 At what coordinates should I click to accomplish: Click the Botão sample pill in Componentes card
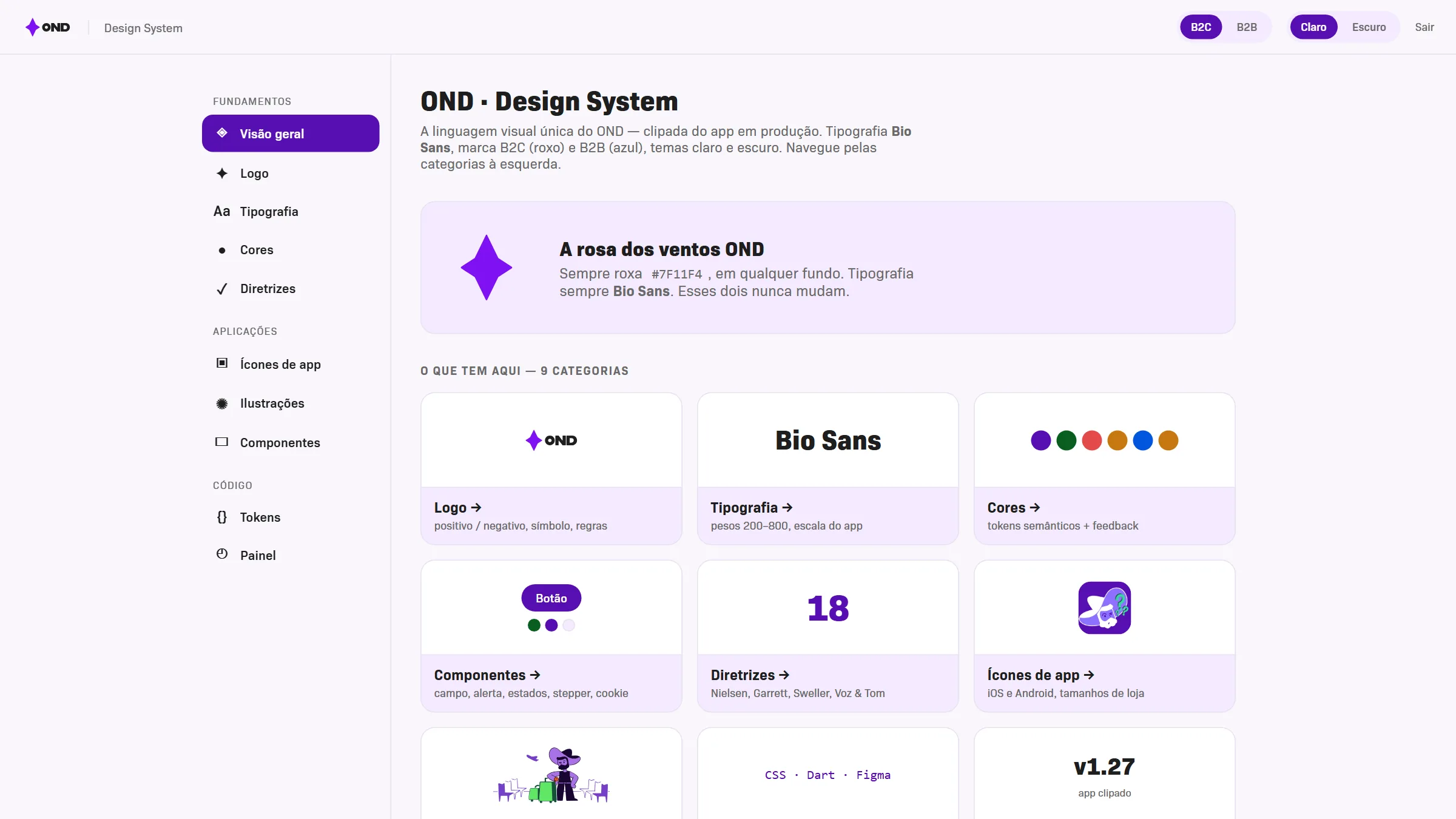pos(551,598)
